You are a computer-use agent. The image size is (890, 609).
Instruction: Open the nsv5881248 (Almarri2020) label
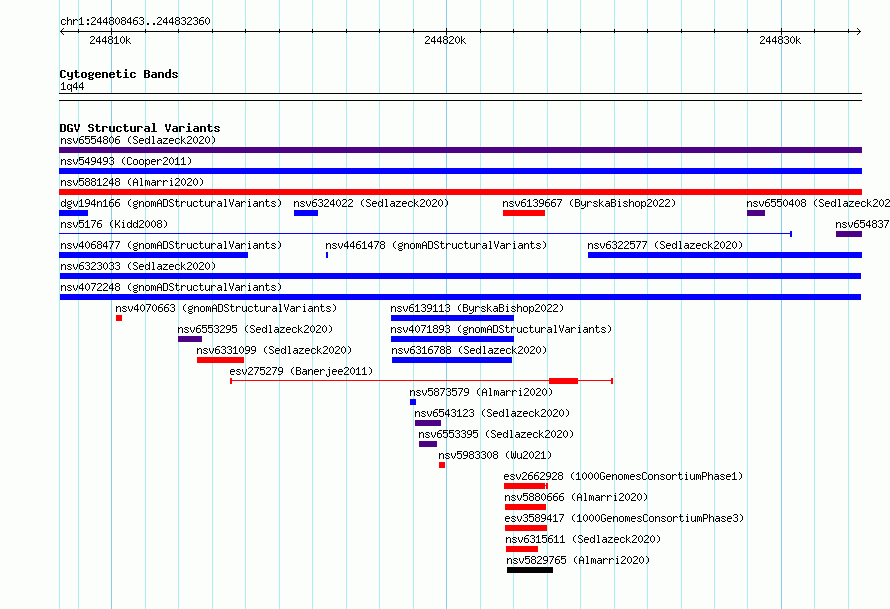point(132,182)
